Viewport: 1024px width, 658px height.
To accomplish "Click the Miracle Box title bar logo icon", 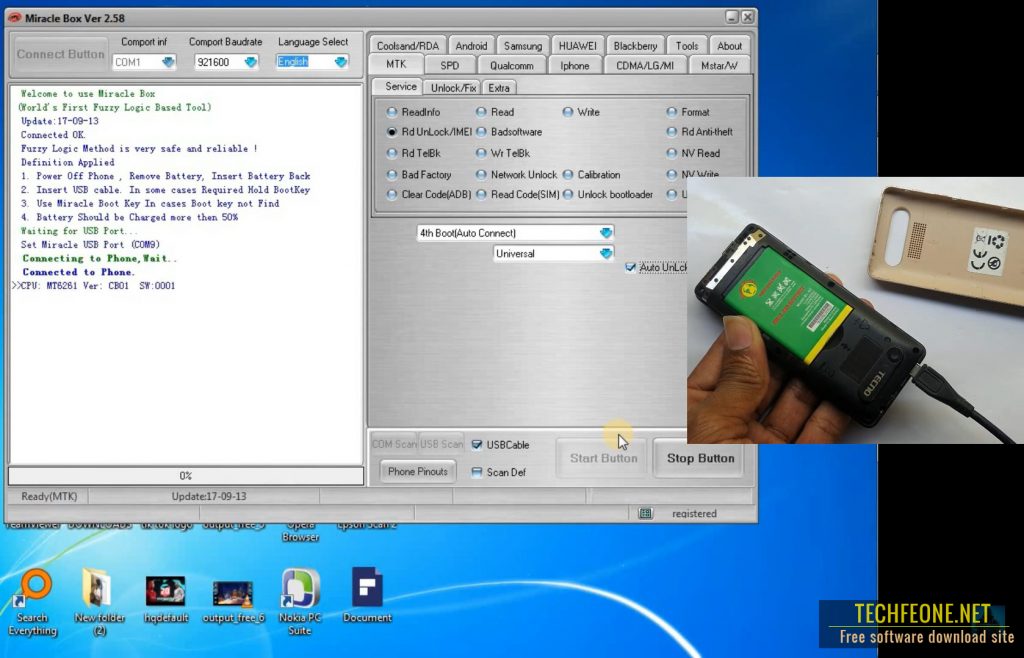I will pos(15,18).
